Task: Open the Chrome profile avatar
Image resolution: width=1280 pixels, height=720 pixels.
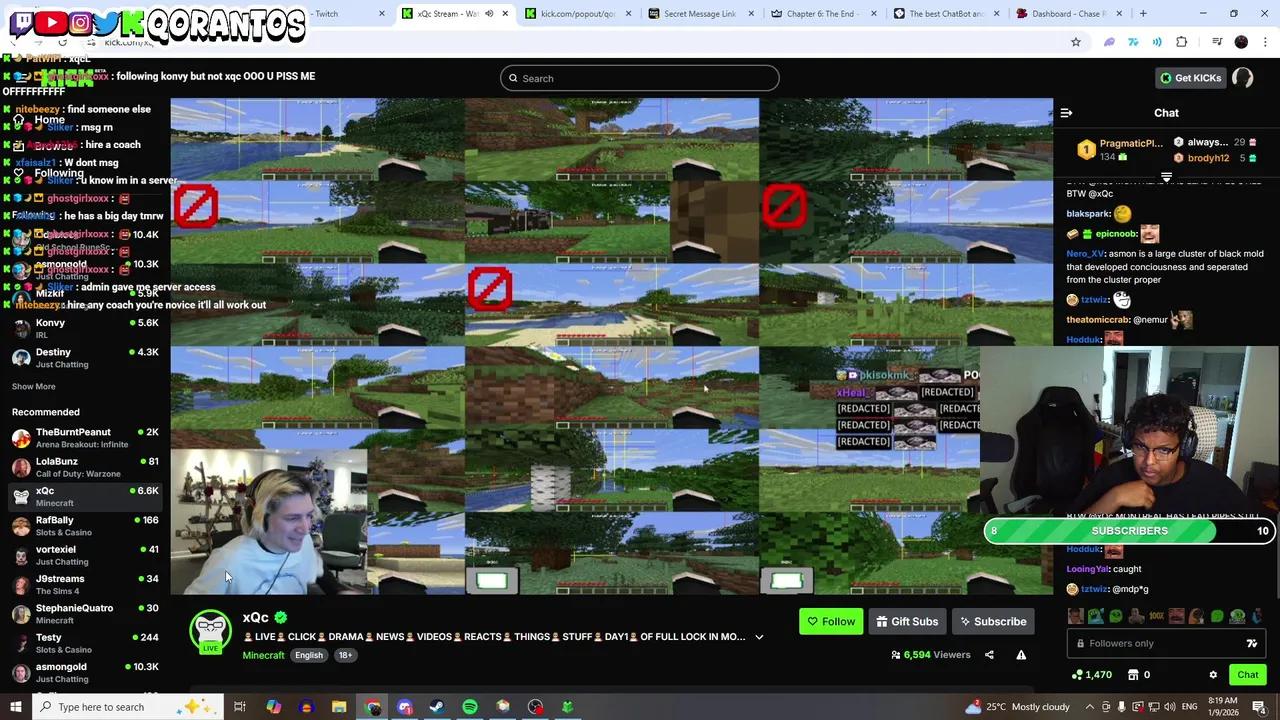Action: 1241,42
